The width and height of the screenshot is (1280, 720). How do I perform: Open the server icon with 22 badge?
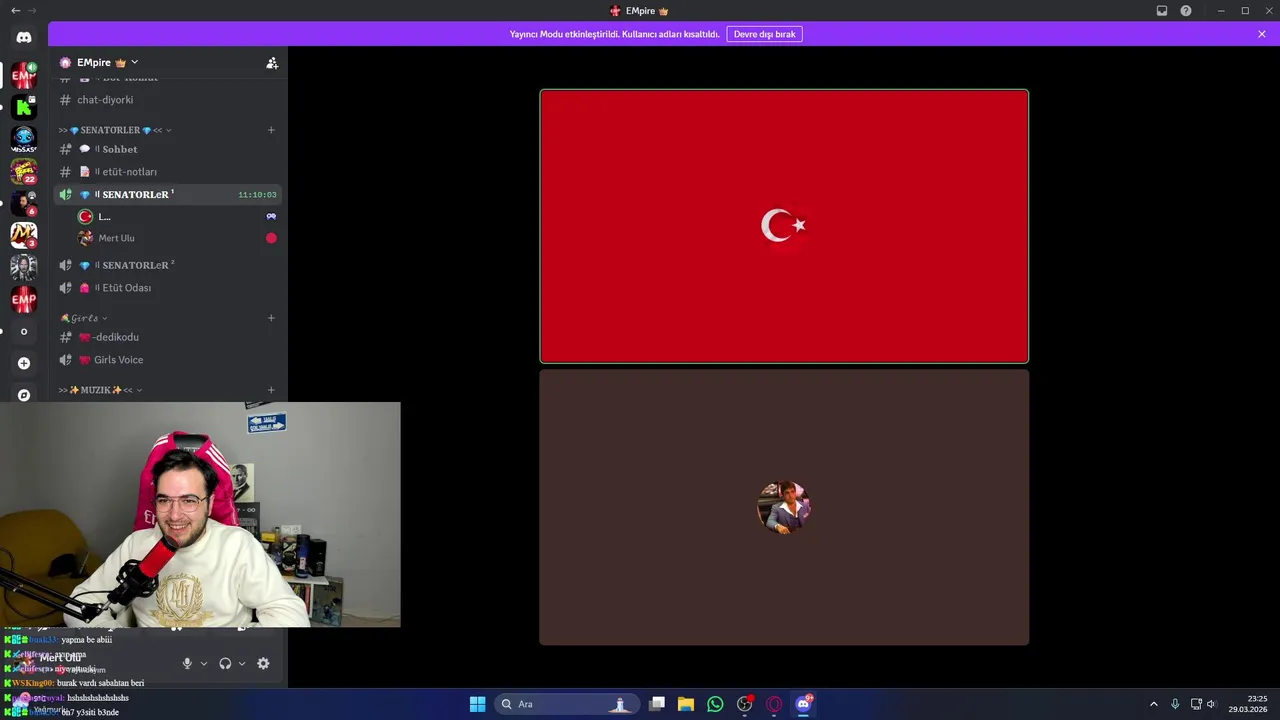(24, 171)
